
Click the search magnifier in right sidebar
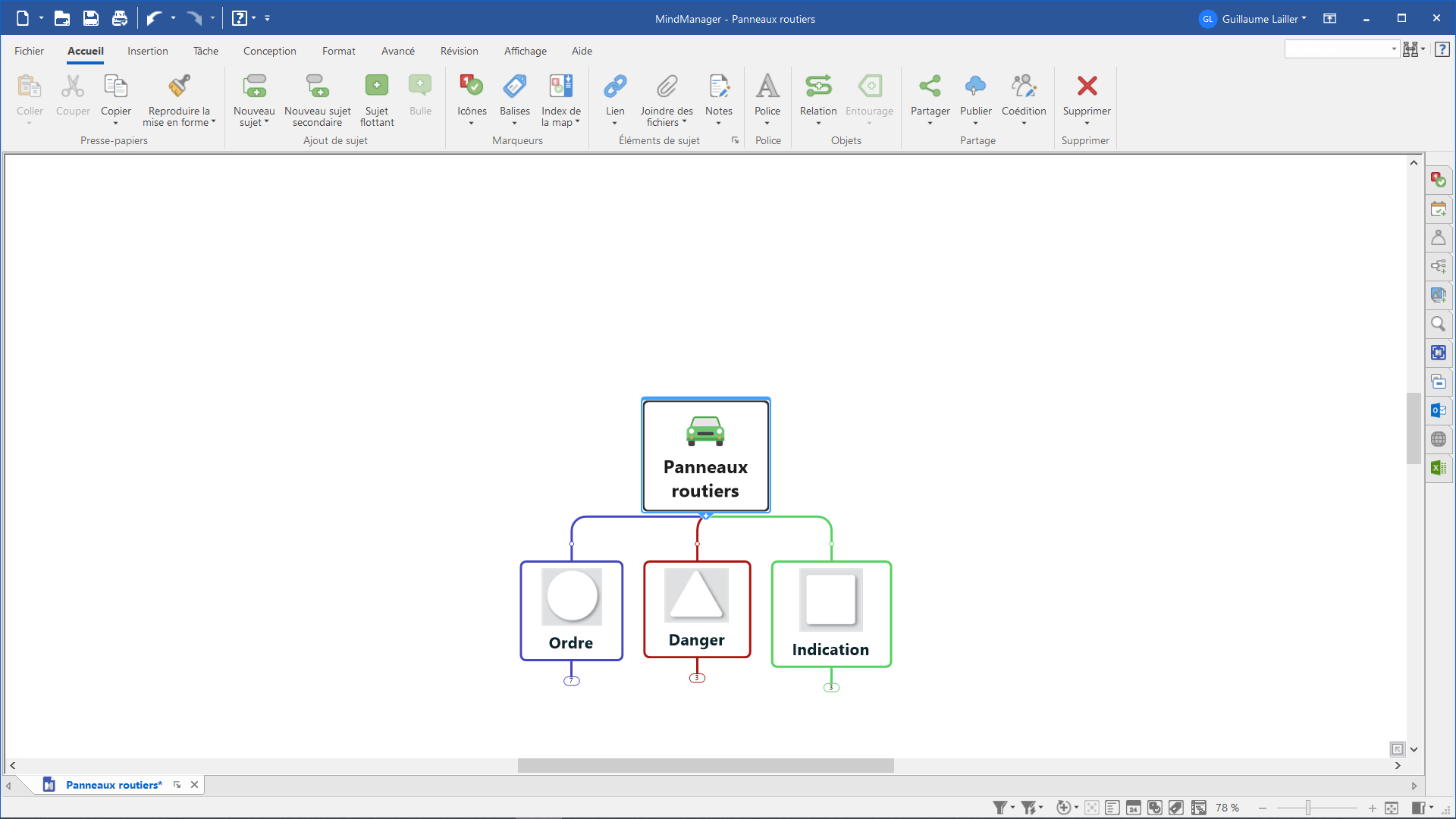click(1438, 324)
